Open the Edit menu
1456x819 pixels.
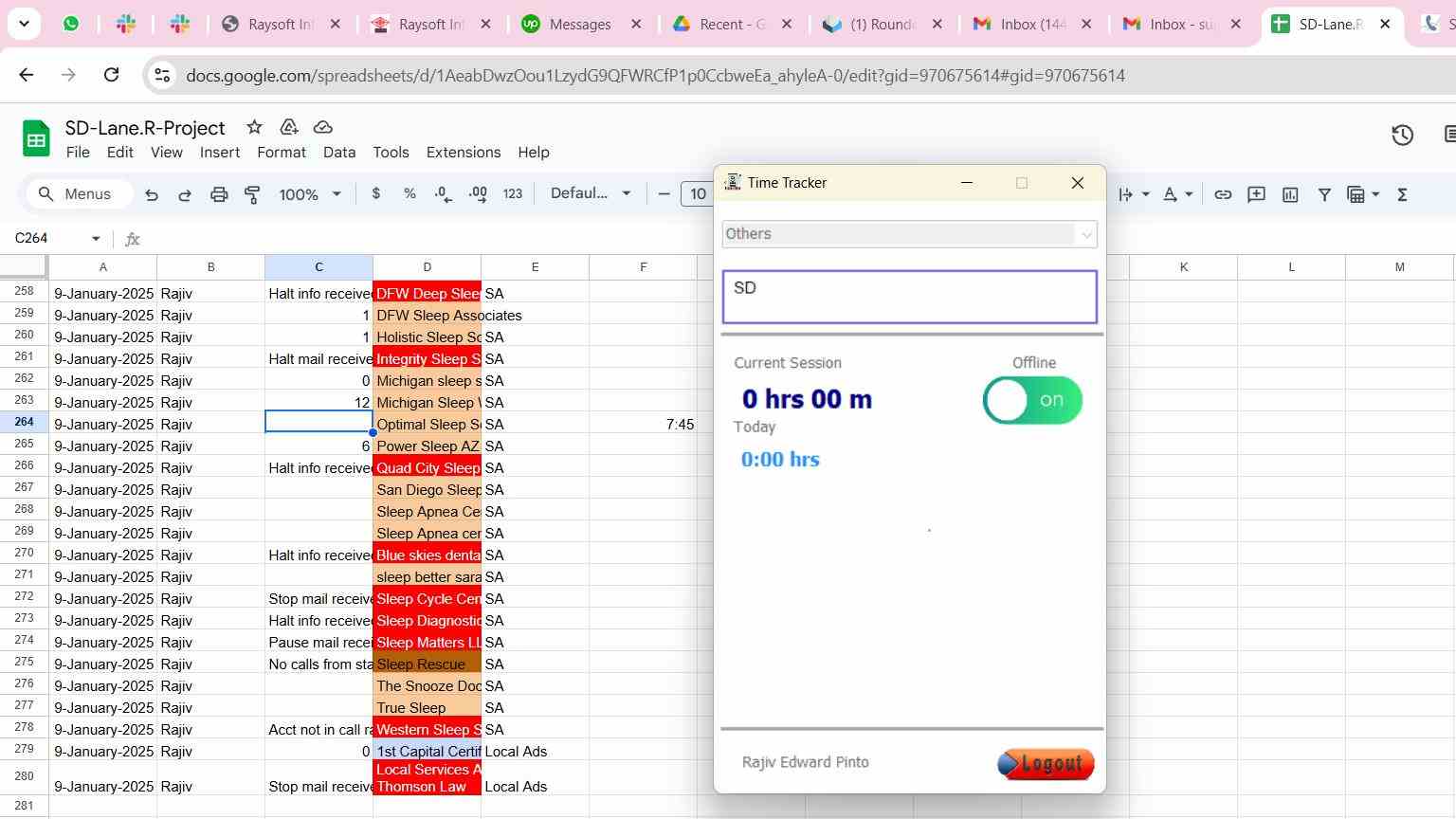click(x=119, y=153)
